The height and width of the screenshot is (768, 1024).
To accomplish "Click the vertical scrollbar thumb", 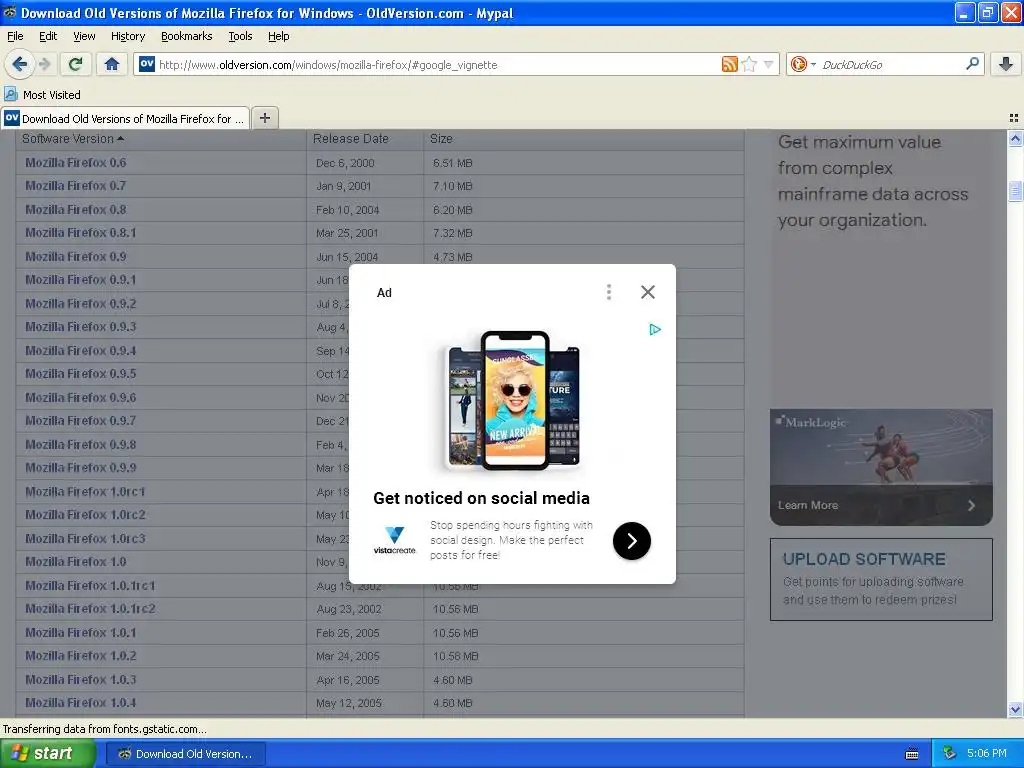I will (x=1015, y=191).
